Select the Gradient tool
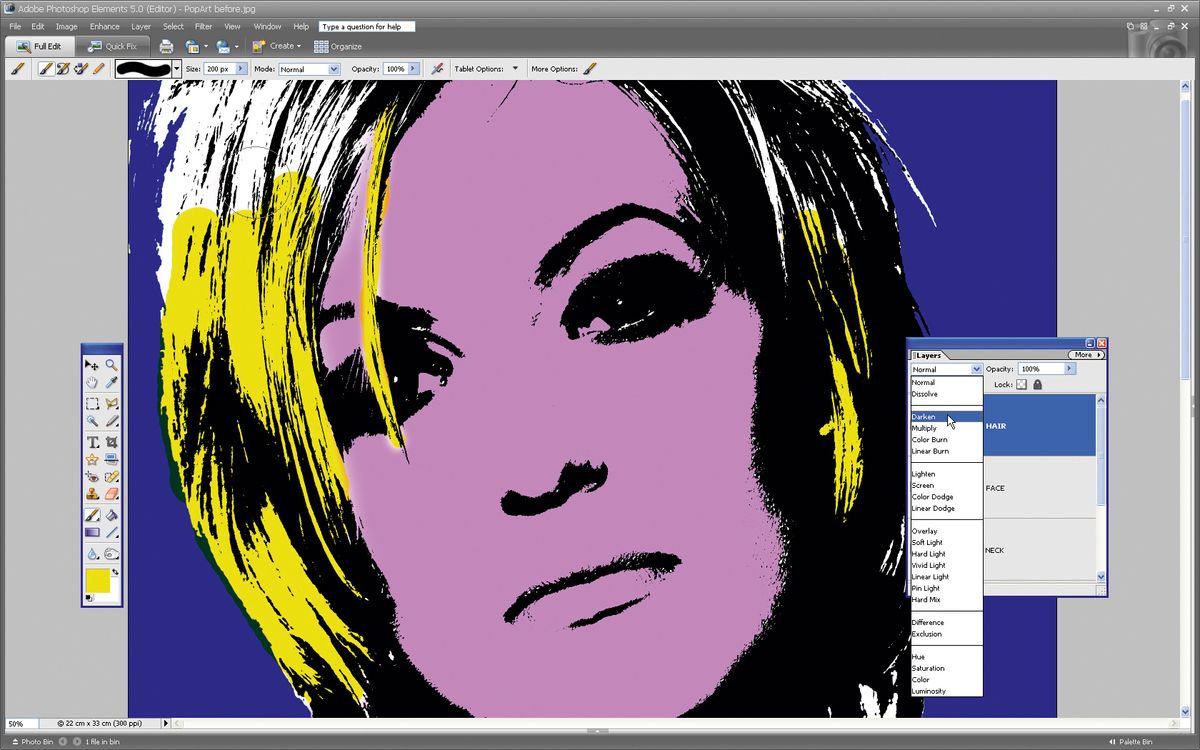The width and height of the screenshot is (1200, 750). pos(91,532)
